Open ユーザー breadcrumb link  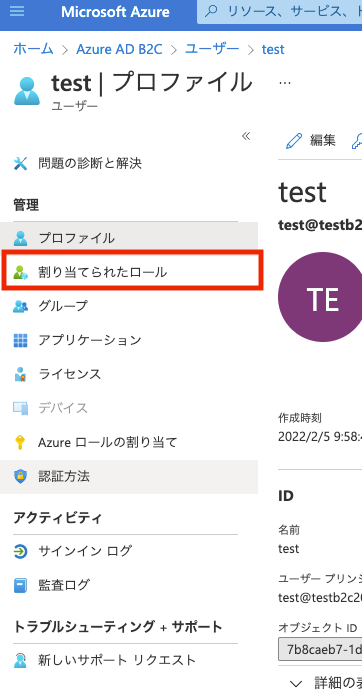point(212,49)
